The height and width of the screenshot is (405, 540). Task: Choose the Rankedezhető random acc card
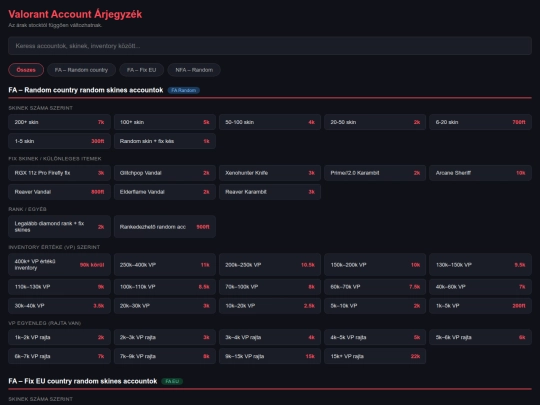(165, 227)
